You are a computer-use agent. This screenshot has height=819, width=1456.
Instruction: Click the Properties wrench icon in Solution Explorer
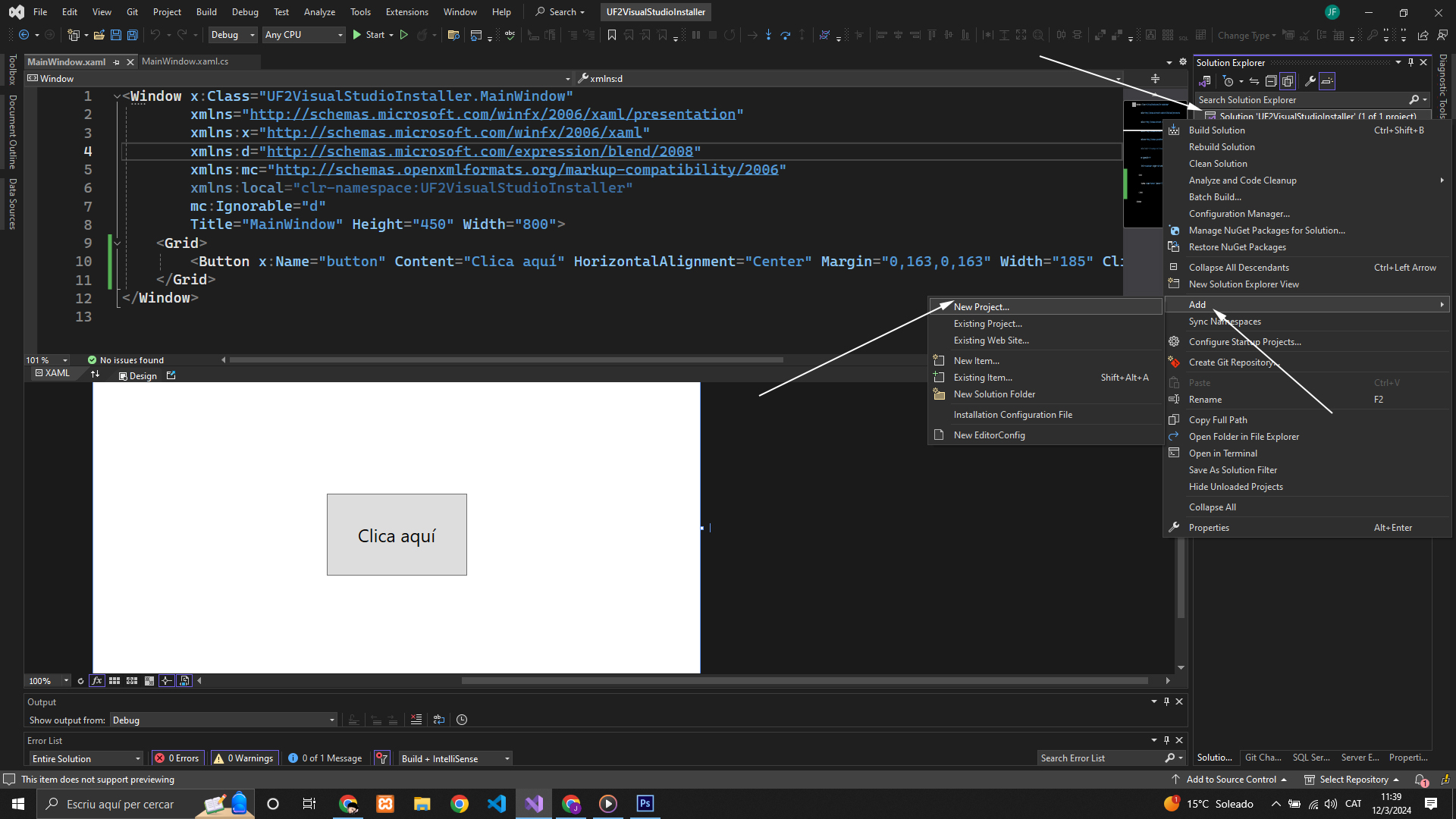pos(1310,81)
